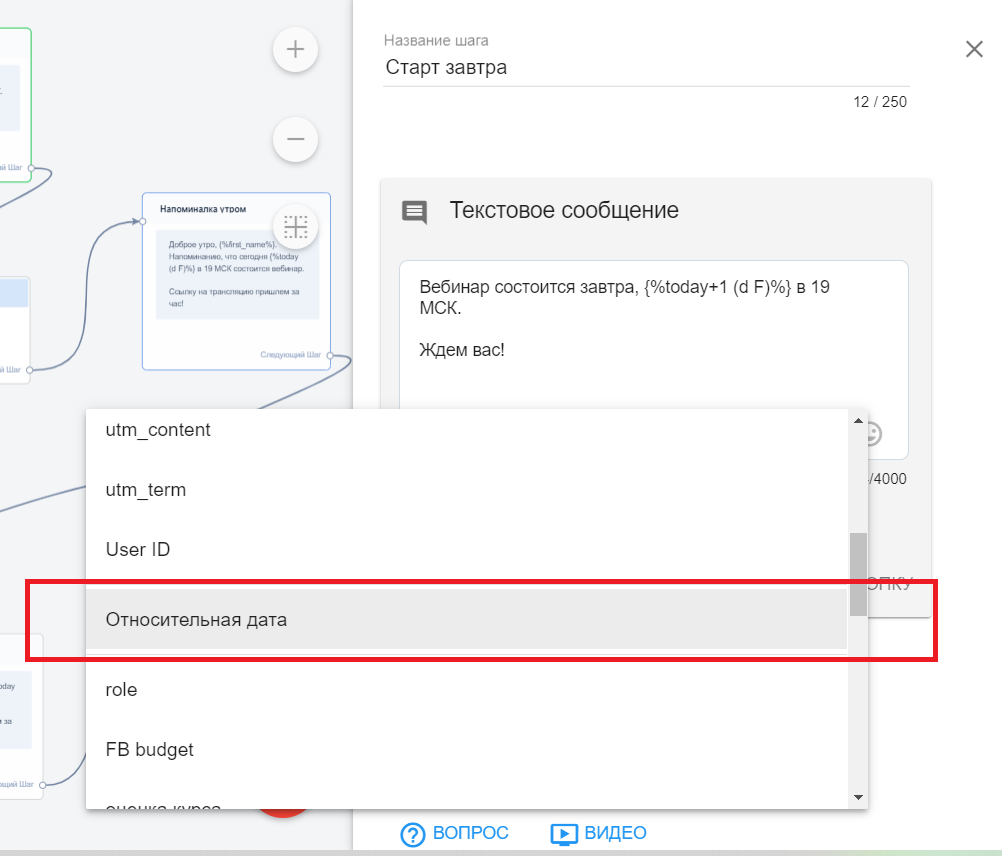The height and width of the screenshot is (856, 1002).
Task: Select Относительная дата option
Action: pos(196,620)
